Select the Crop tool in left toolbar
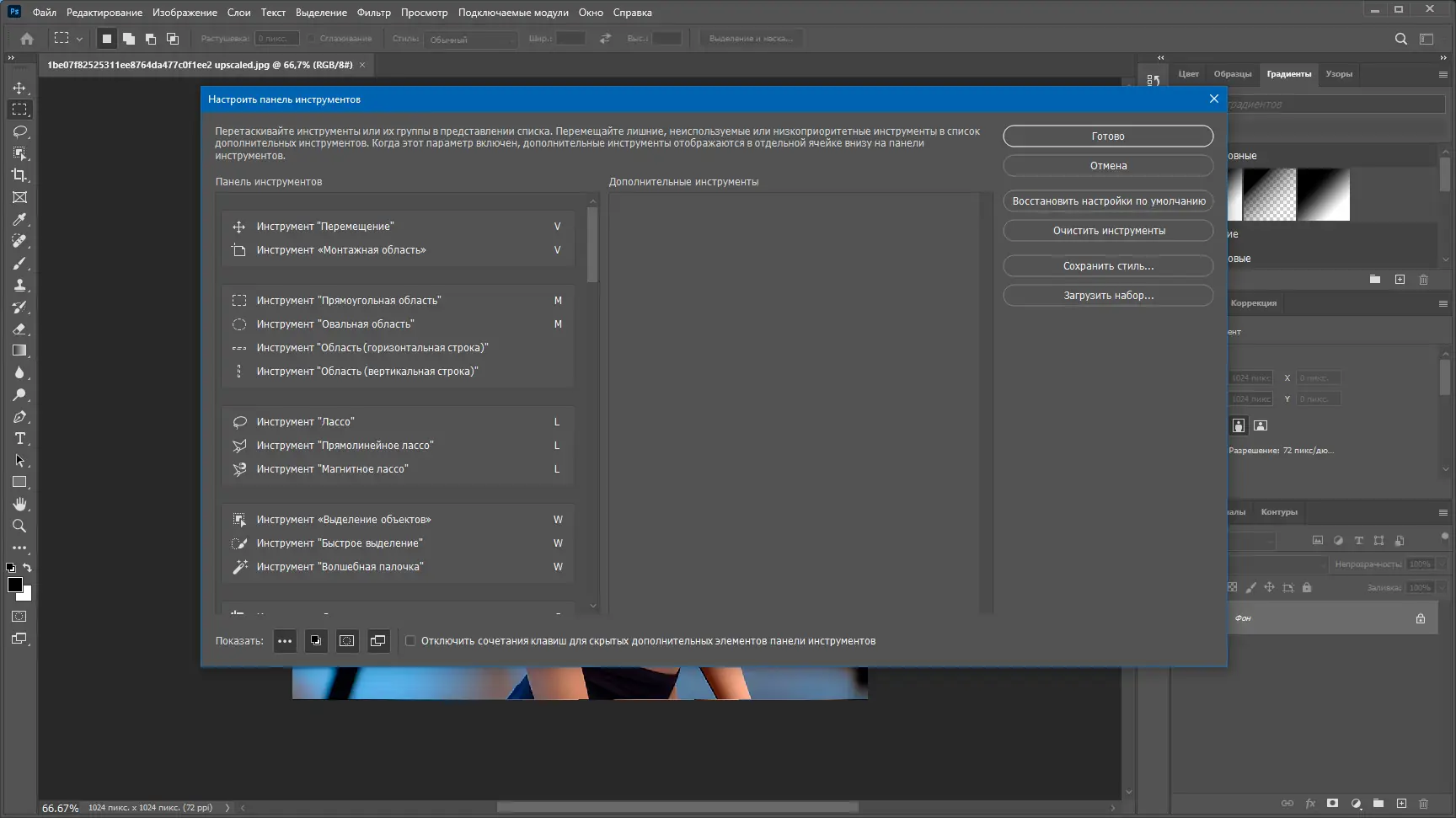 (x=19, y=175)
